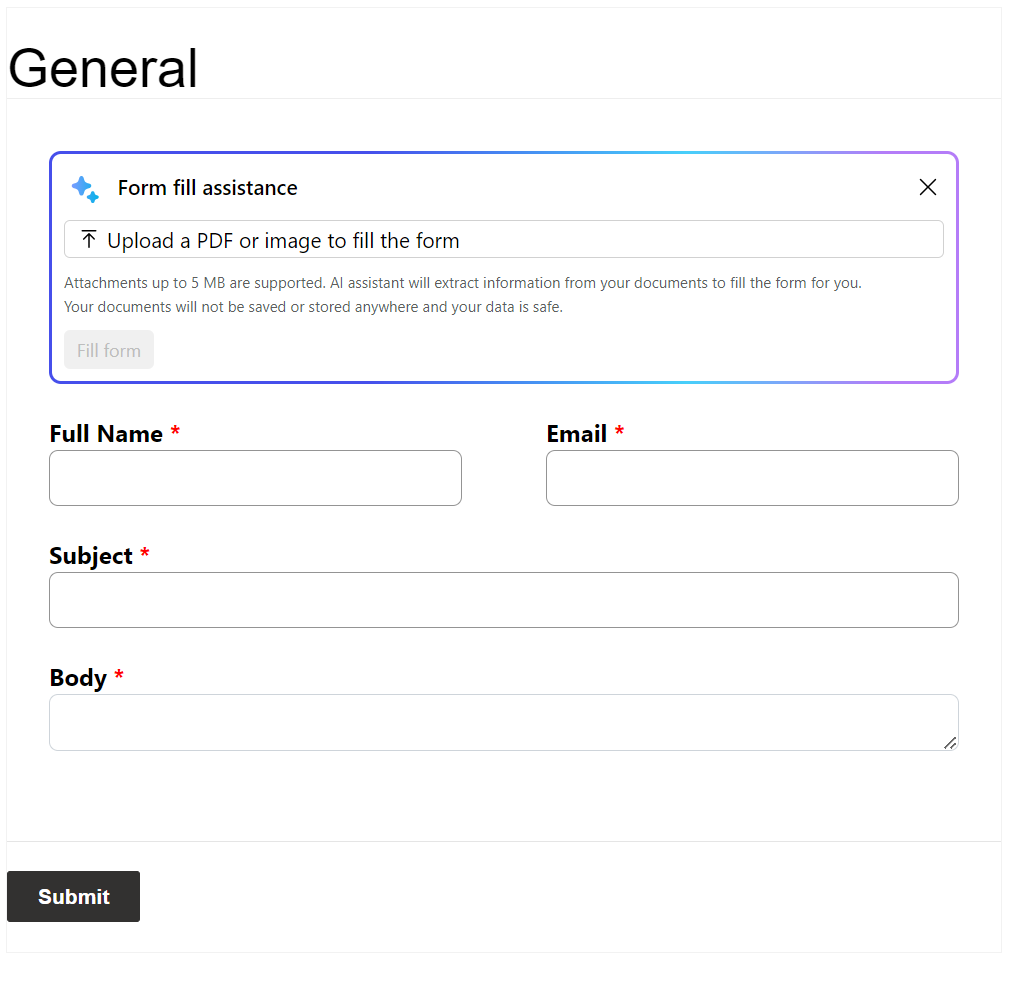Click the Email field label
This screenshot has height=983, width=1017.
pos(576,433)
